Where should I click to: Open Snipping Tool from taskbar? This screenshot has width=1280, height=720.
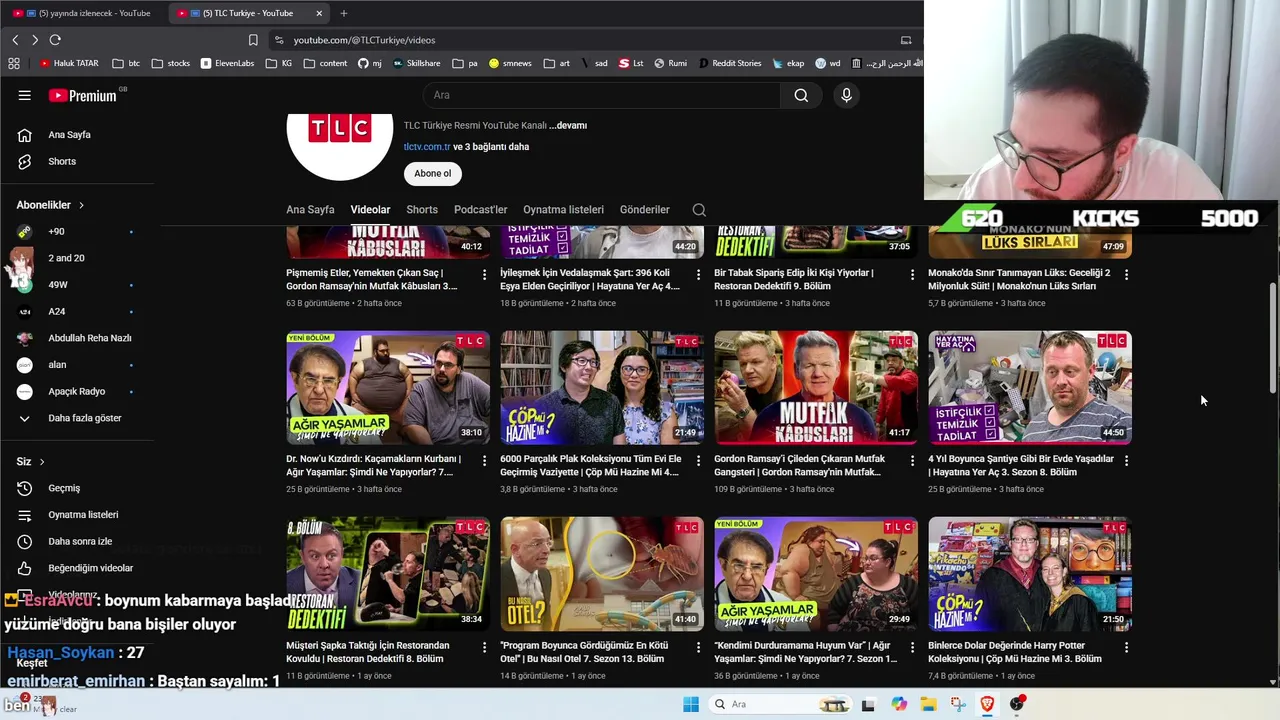(x=958, y=704)
